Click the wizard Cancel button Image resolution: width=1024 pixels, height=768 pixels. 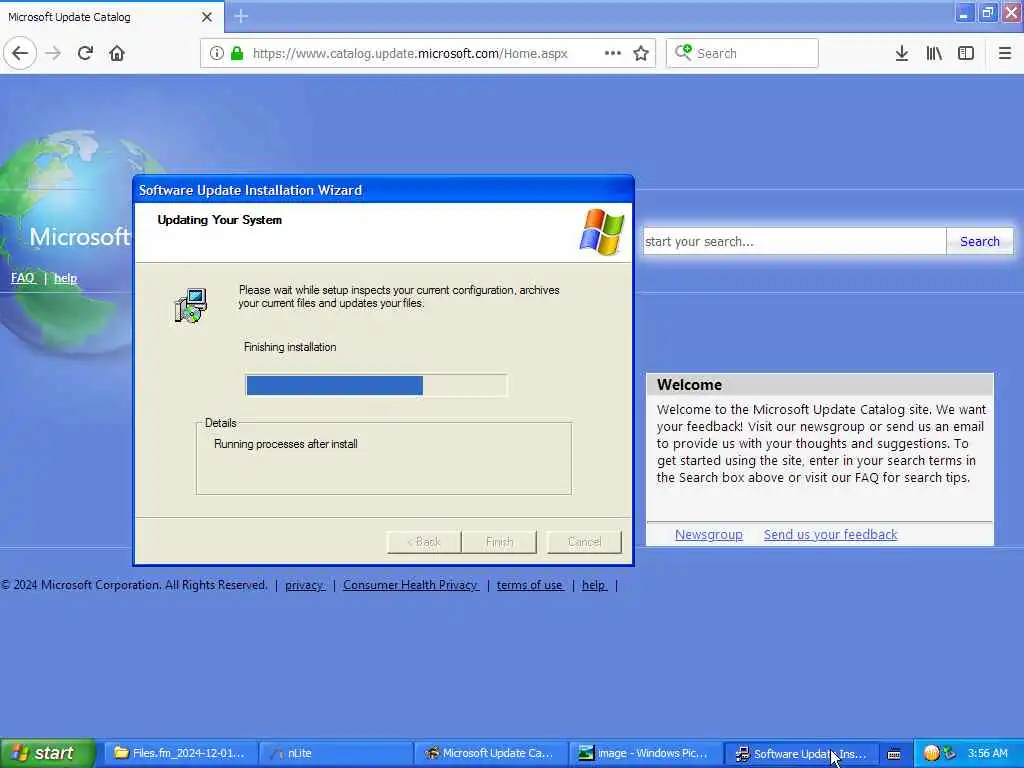584,542
